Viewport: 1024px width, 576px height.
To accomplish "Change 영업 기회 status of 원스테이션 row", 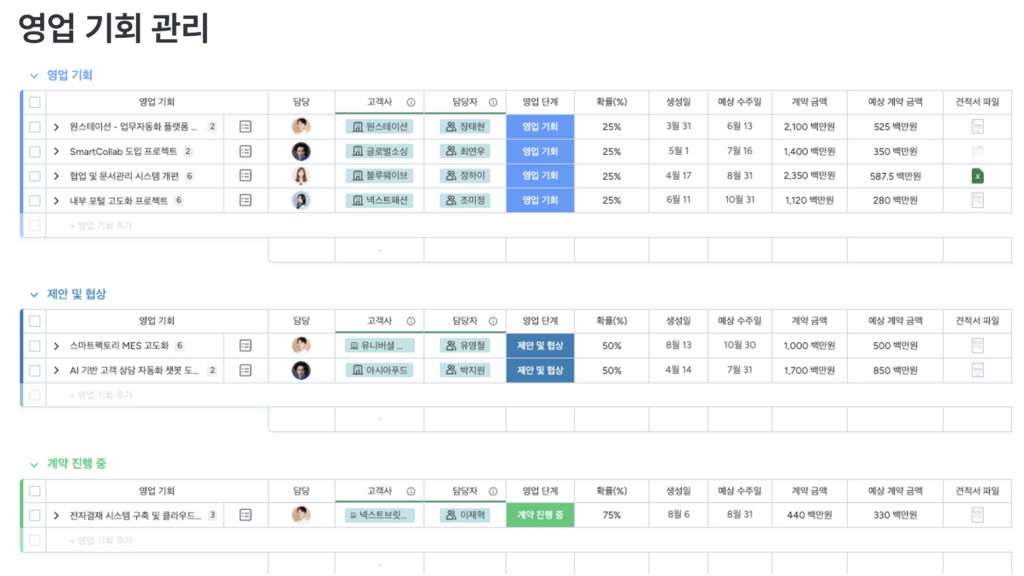I will pyautogui.click(x=540, y=127).
